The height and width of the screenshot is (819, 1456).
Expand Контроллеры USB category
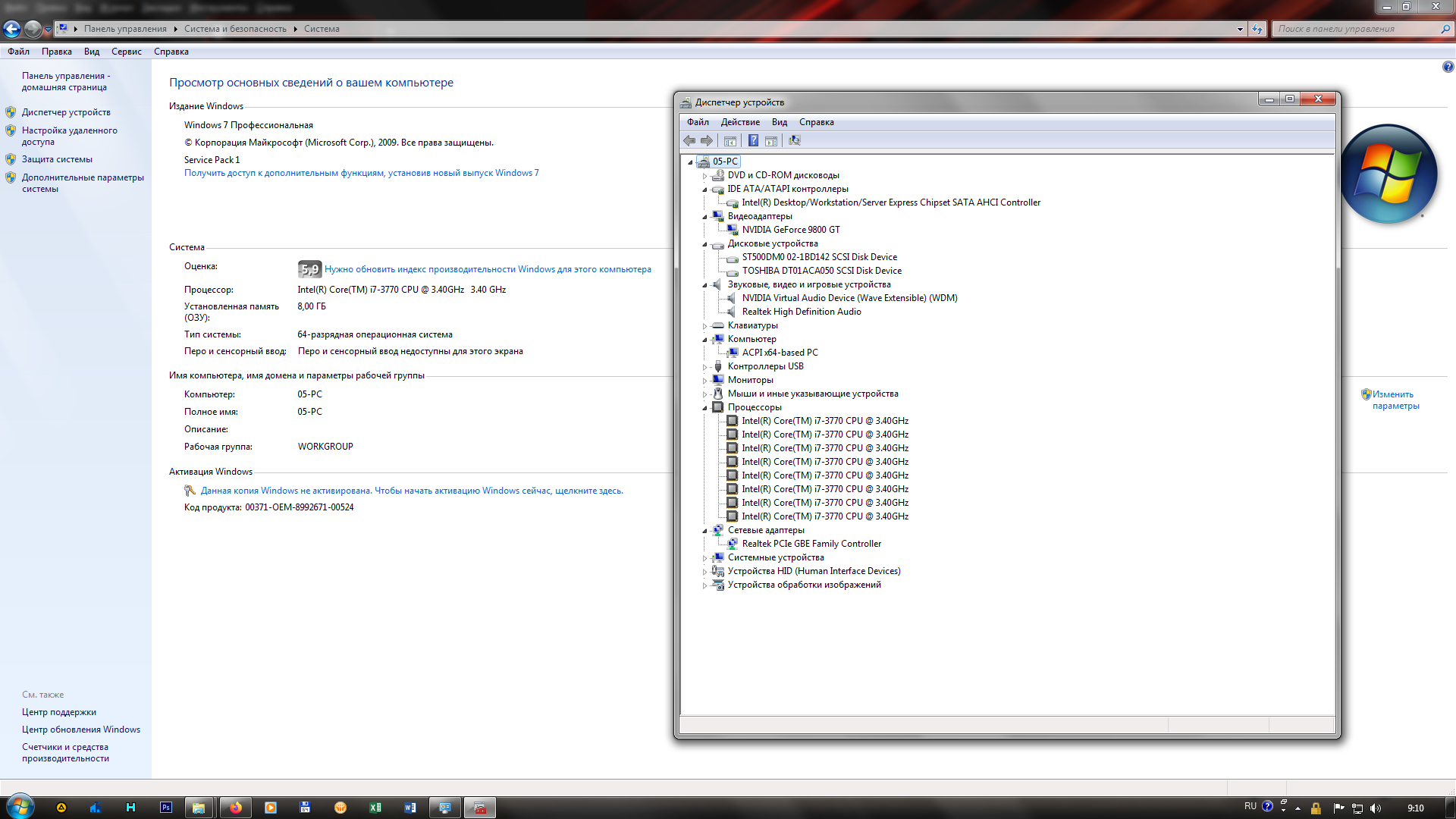click(704, 366)
